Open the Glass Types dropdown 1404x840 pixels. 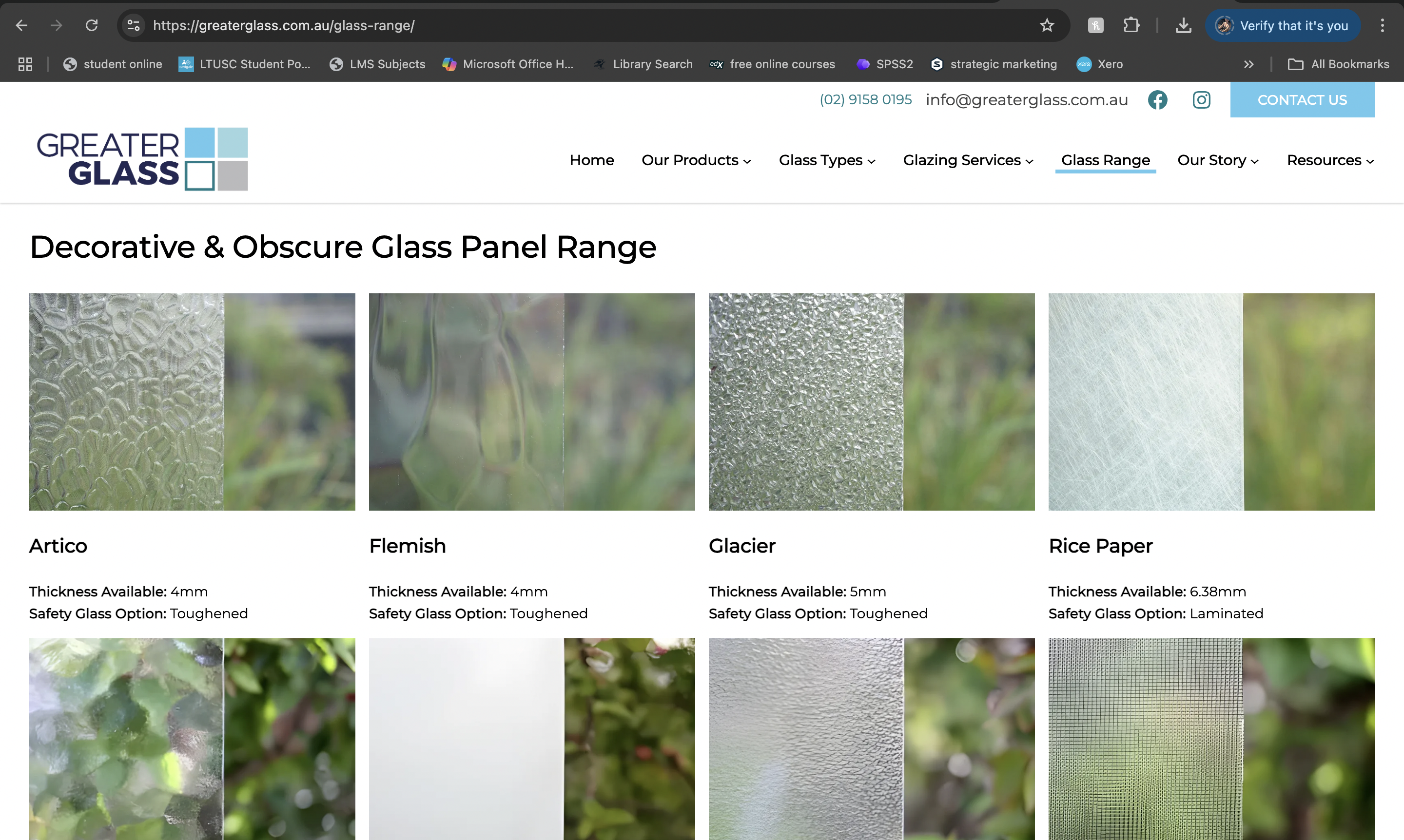click(x=826, y=160)
